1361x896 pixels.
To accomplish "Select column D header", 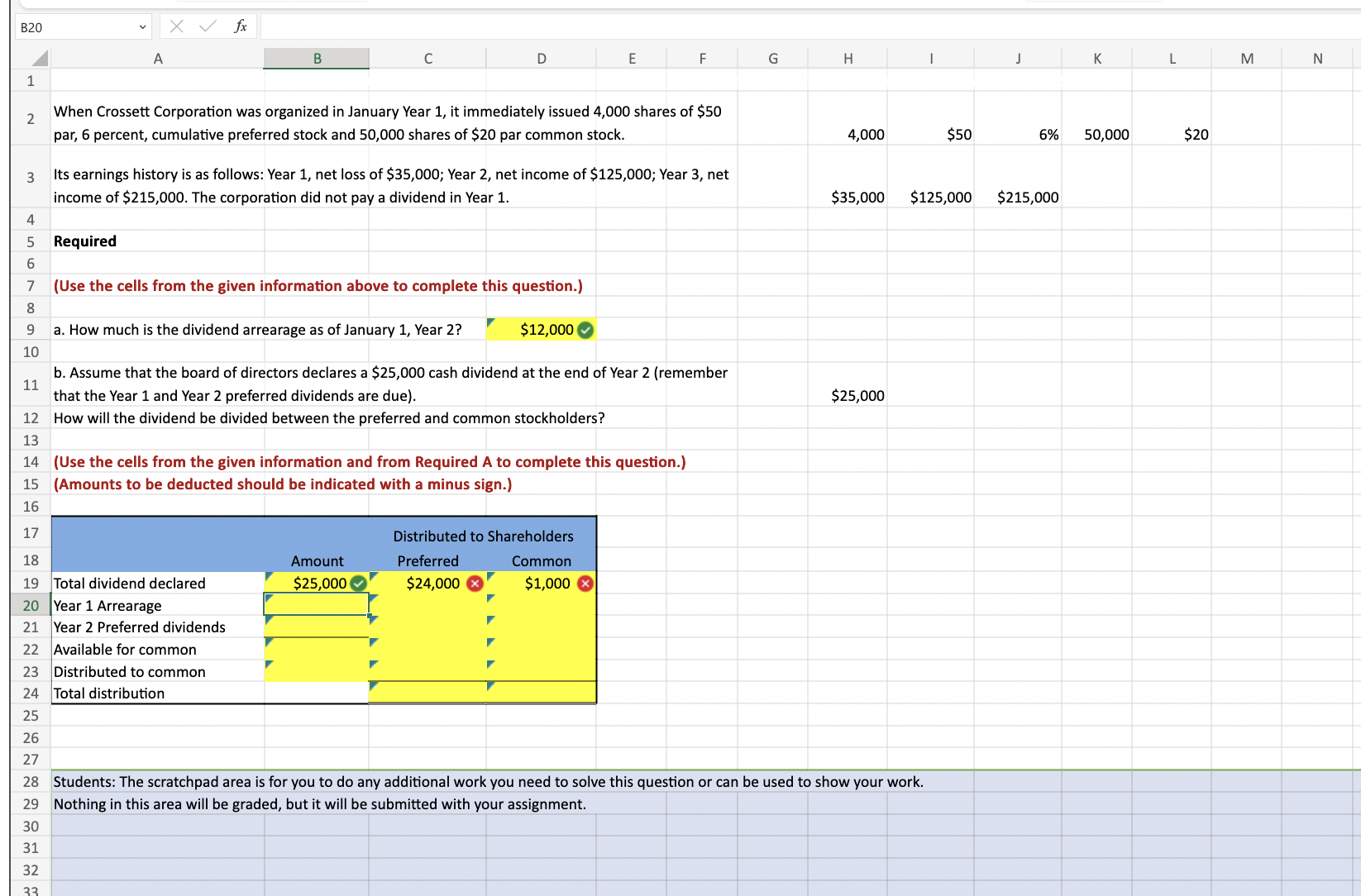I will pyautogui.click(x=542, y=58).
